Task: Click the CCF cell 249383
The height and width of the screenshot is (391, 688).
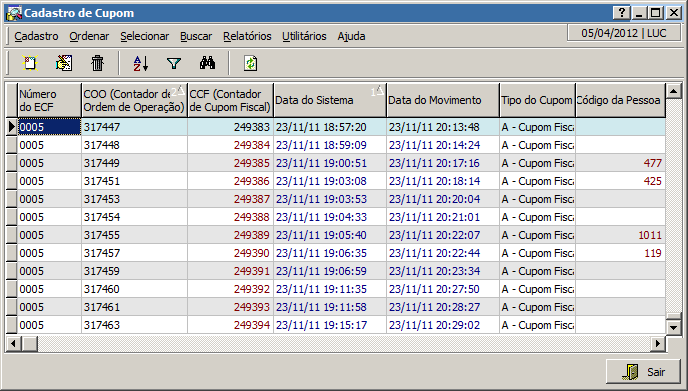Action: pyautogui.click(x=230, y=127)
